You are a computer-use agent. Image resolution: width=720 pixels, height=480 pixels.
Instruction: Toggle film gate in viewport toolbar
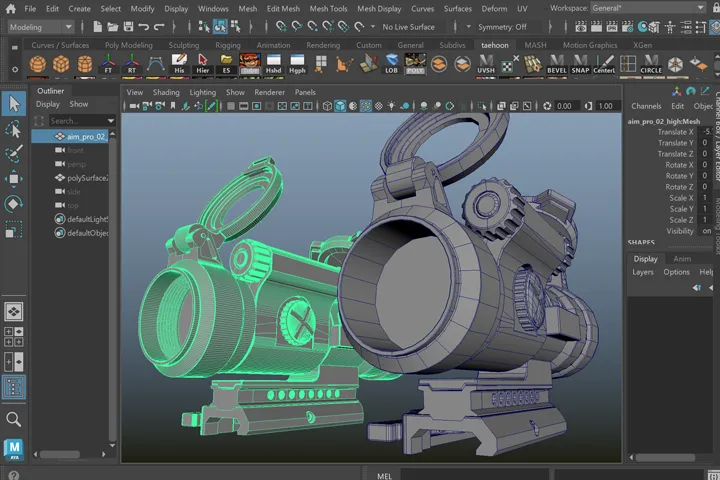(243, 106)
